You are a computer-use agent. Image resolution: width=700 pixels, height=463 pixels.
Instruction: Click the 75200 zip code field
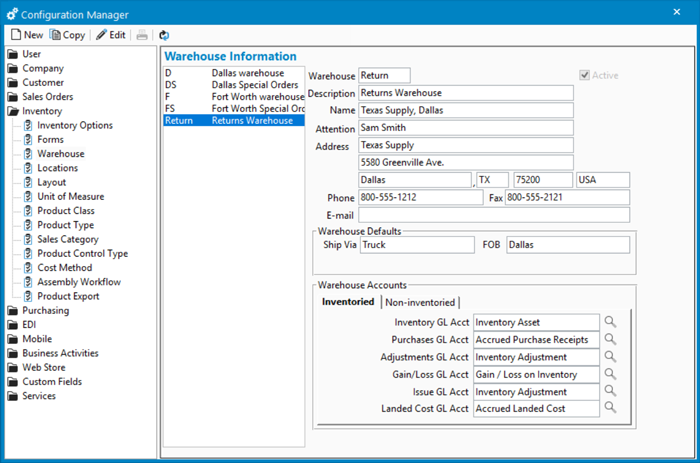click(x=543, y=180)
